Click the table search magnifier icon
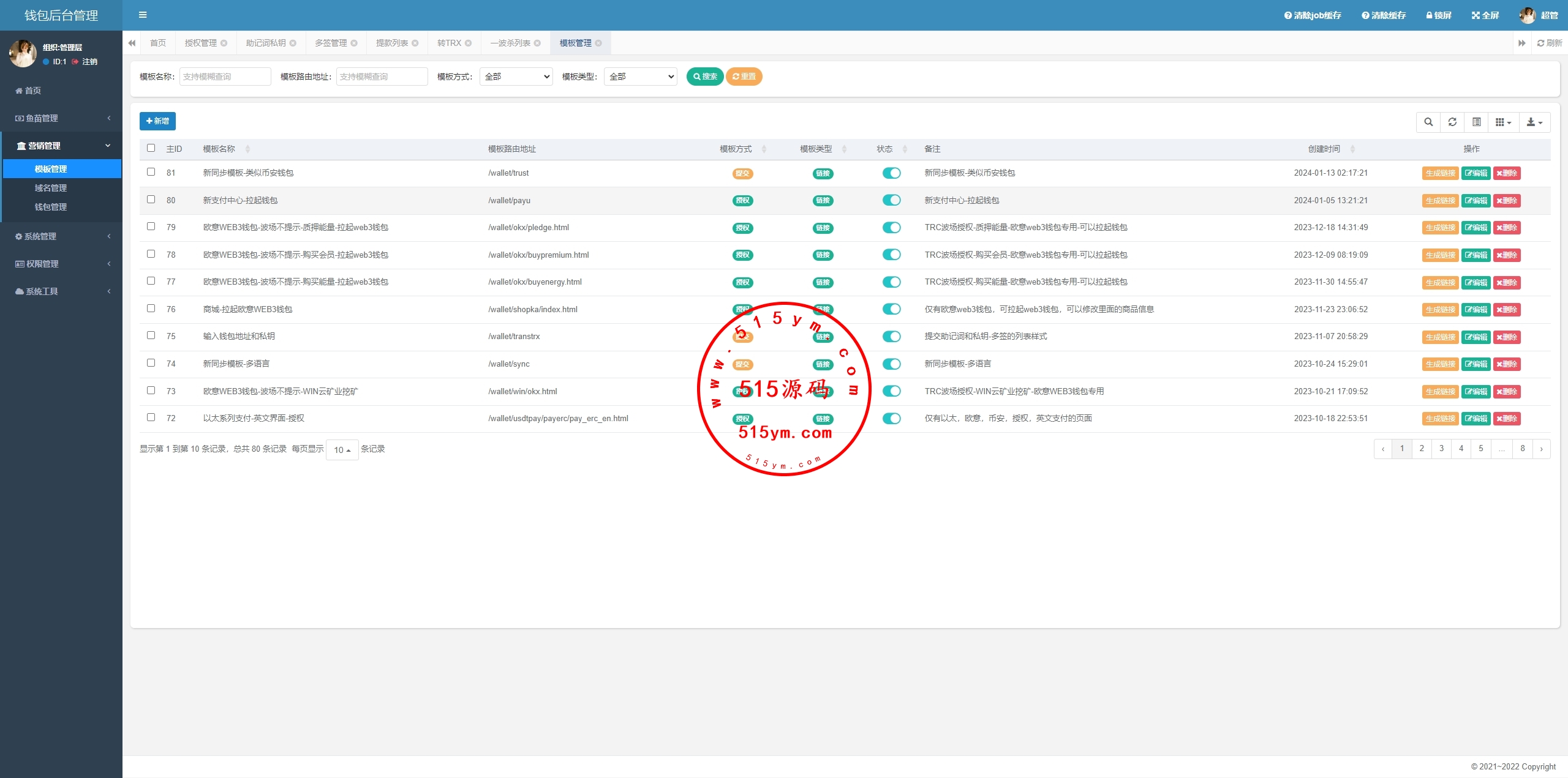This screenshot has width=1568, height=778. (x=1428, y=122)
